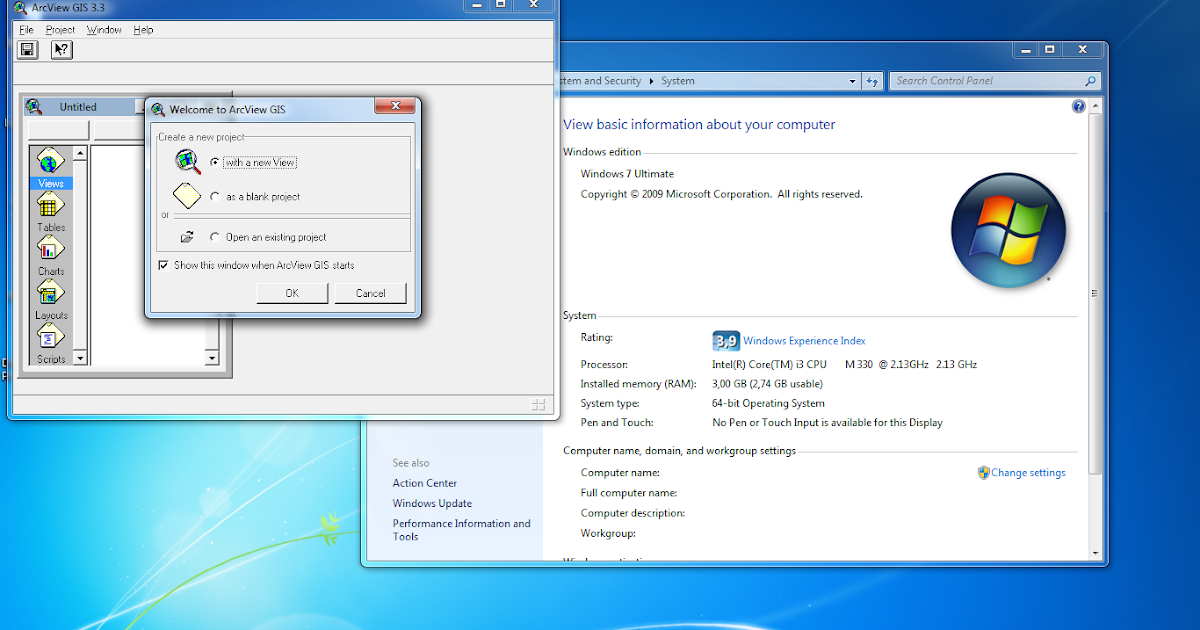1200x630 pixels.
Task: Click the project list bottom scroll arrow
Action: pos(211,357)
